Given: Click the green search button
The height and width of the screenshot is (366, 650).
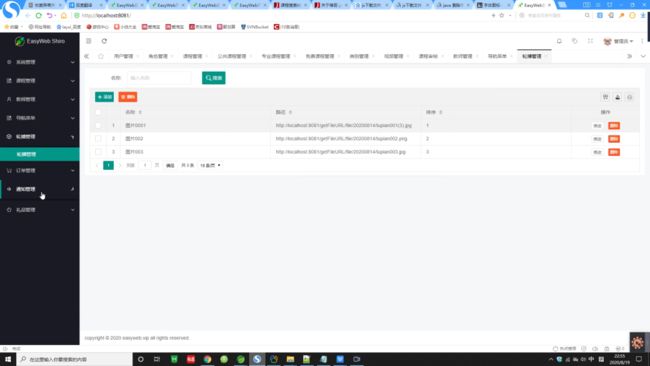Looking at the screenshot, I should pos(213,78).
